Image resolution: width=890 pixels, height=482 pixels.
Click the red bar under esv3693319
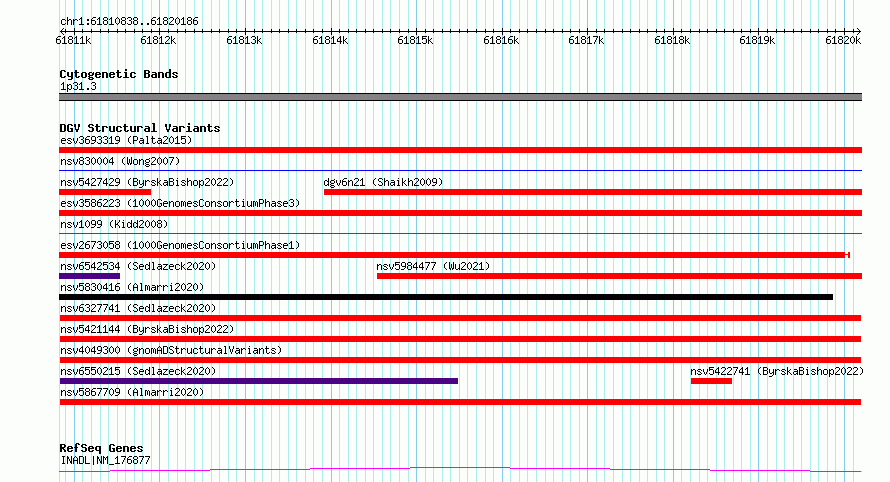pos(460,150)
